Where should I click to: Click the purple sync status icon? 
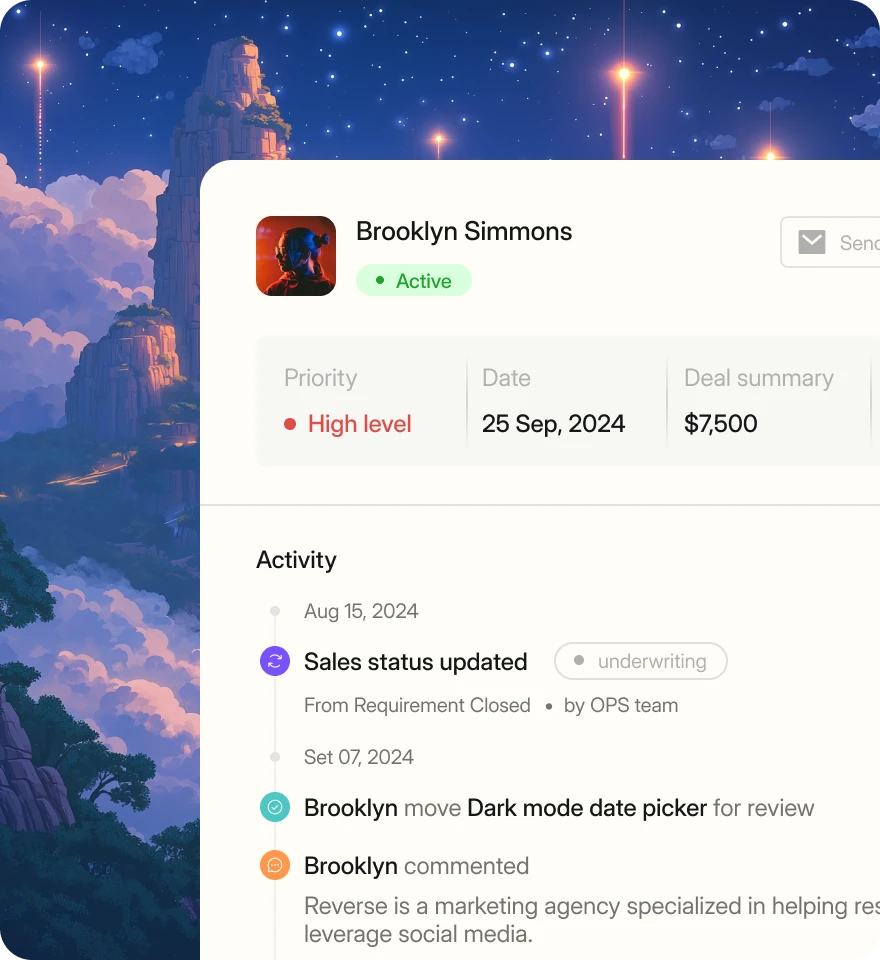pyautogui.click(x=275, y=661)
